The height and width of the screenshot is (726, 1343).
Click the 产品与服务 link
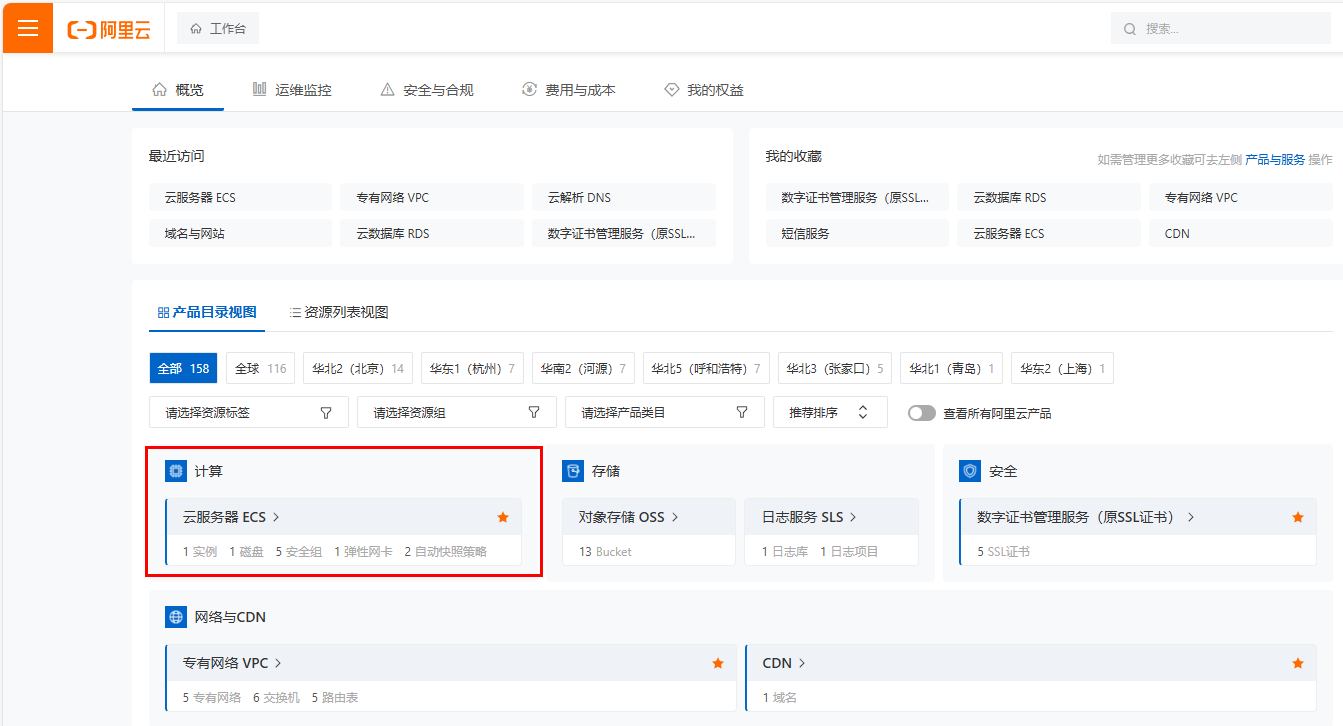tap(1274, 160)
